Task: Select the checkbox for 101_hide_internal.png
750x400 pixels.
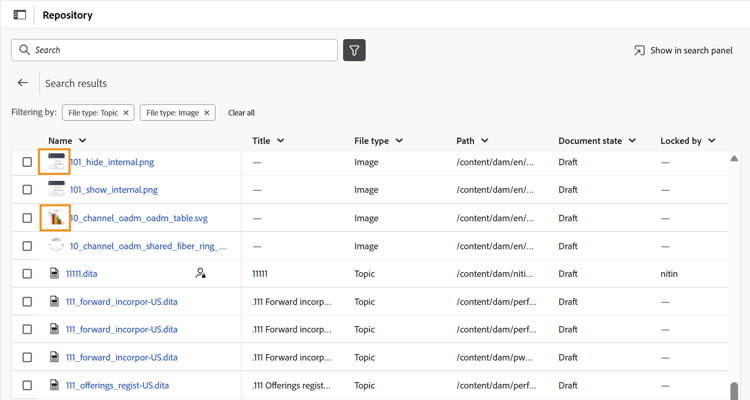Action: click(x=27, y=162)
